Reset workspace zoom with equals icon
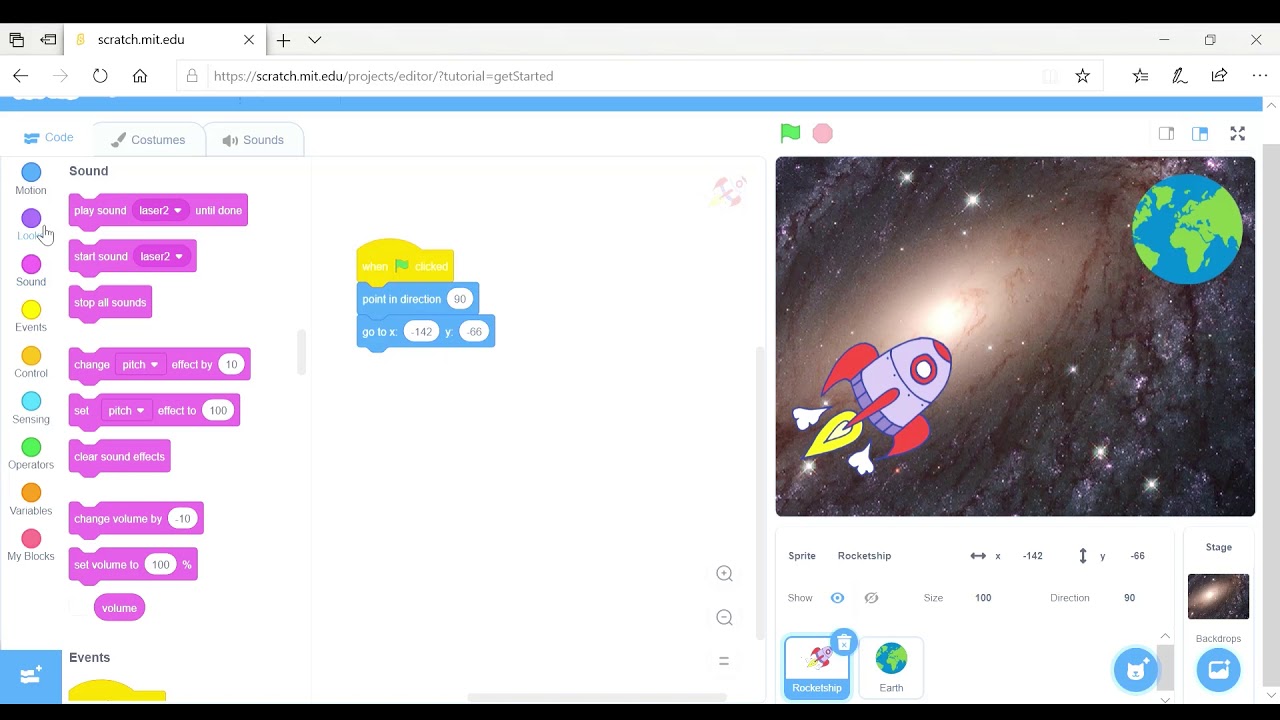This screenshot has width=1280, height=720. tap(725, 661)
